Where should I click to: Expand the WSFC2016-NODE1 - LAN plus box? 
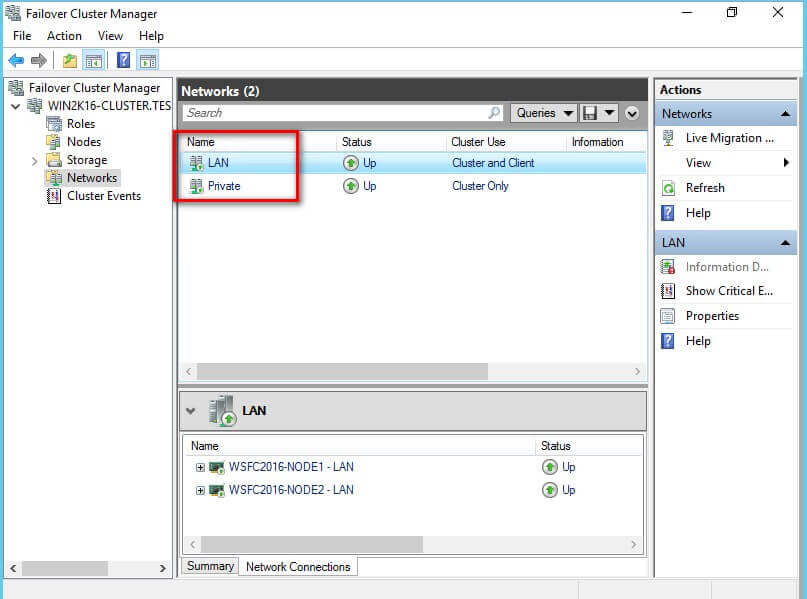coord(200,467)
